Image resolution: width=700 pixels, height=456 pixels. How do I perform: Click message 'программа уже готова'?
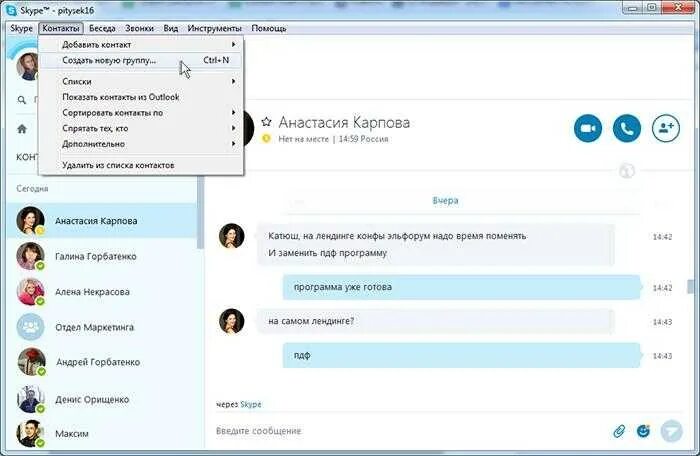click(462, 287)
